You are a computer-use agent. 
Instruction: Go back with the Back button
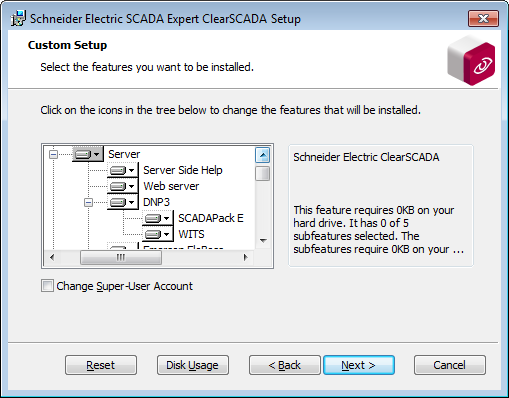(285, 365)
